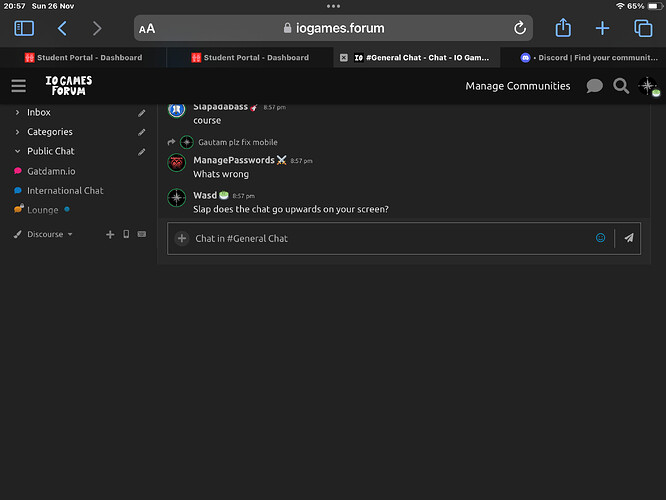Click the ManagePasswords avatar

(x=177, y=163)
